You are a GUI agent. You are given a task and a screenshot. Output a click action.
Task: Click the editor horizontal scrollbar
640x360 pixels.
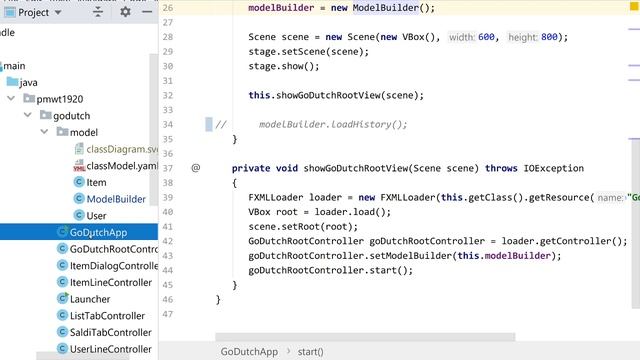pyautogui.click(x=365, y=337)
